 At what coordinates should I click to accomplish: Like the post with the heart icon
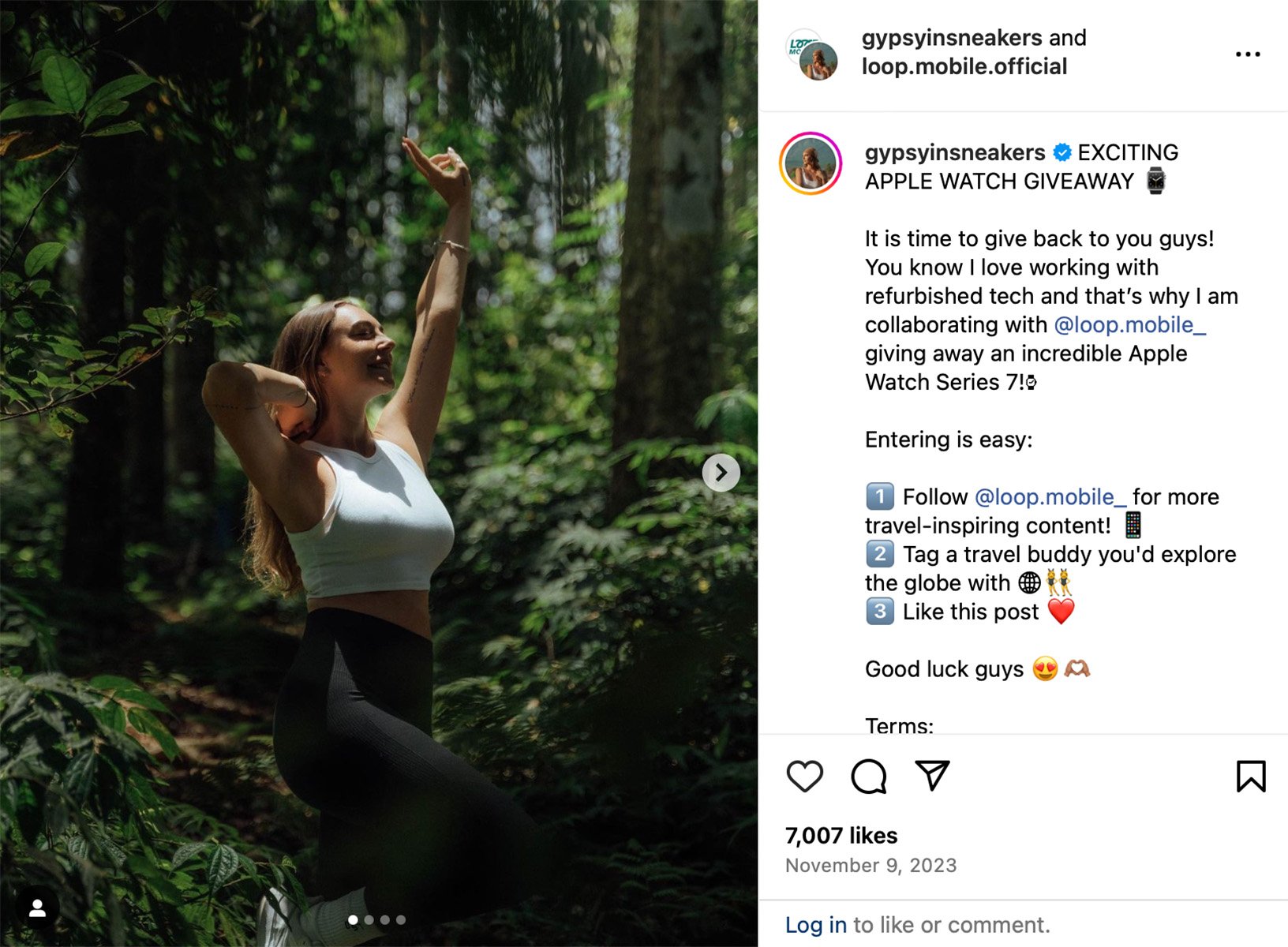click(x=804, y=777)
